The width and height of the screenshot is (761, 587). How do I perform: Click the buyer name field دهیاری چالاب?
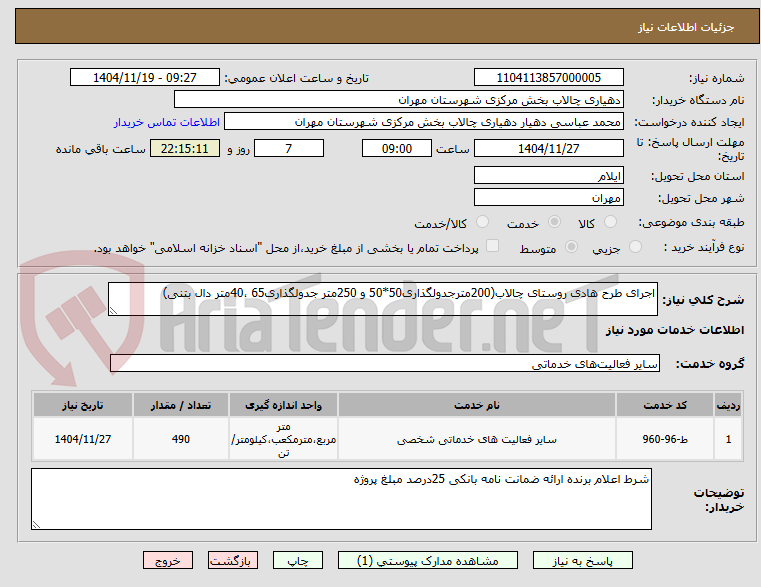398,100
